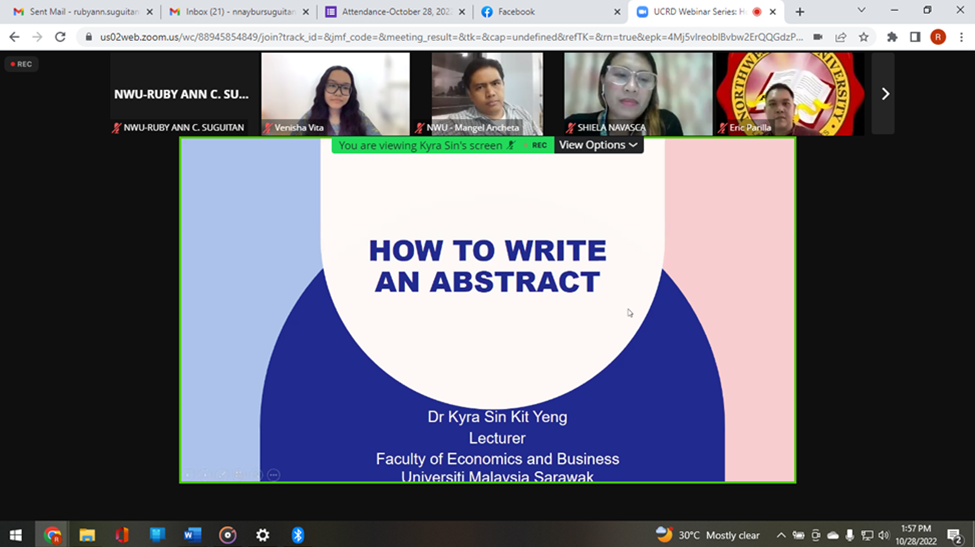Click the Zoom URL address bar
This screenshot has height=547, width=975.
[x=450, y=37]
